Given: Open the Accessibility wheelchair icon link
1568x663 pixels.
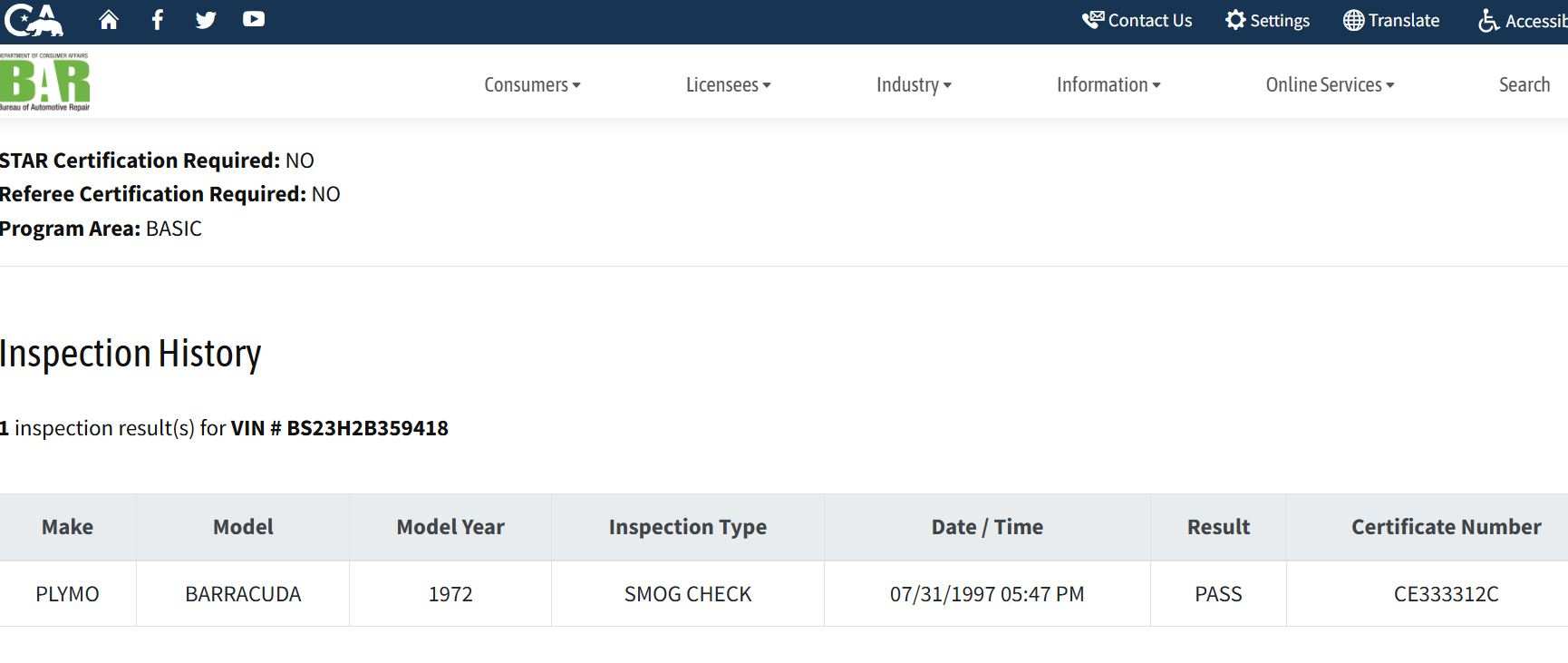Looking at the screenshot, I should tap(1488, 20).
